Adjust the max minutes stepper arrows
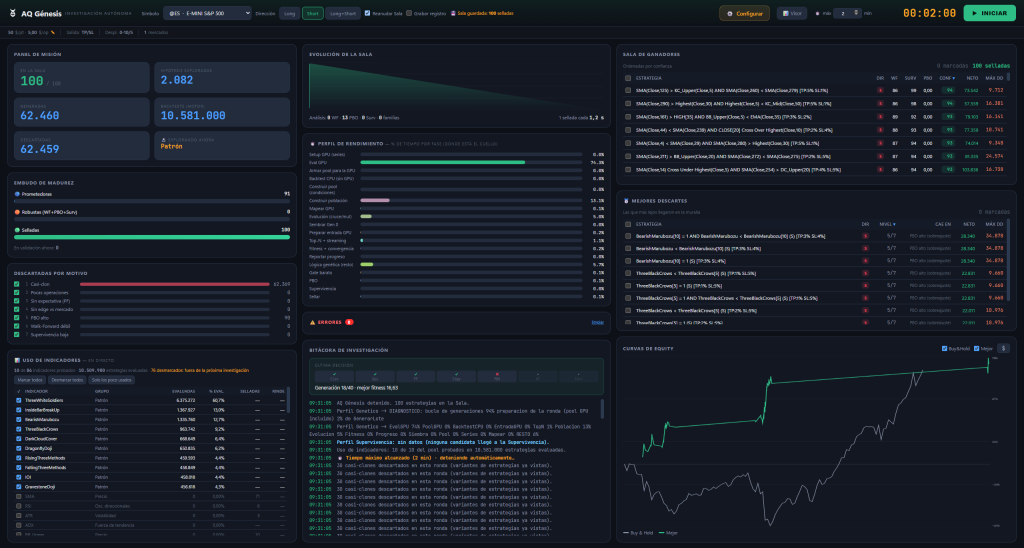1024x548 pixels. (856, 13)
